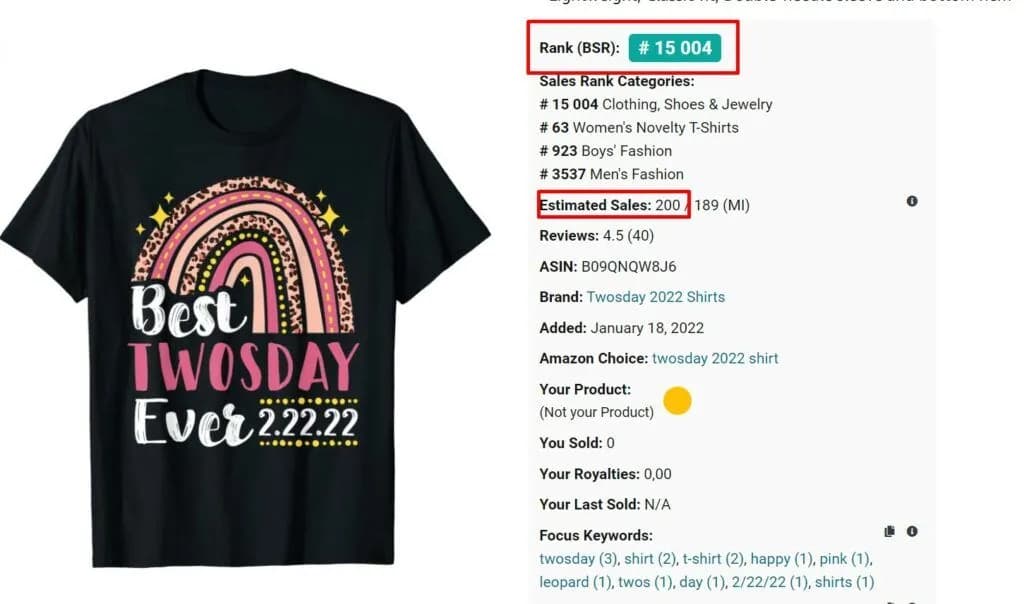Open the Twosday 2022 Shirts brand link
Viewport: 1024px width, 604px height.
coord(655,297)
